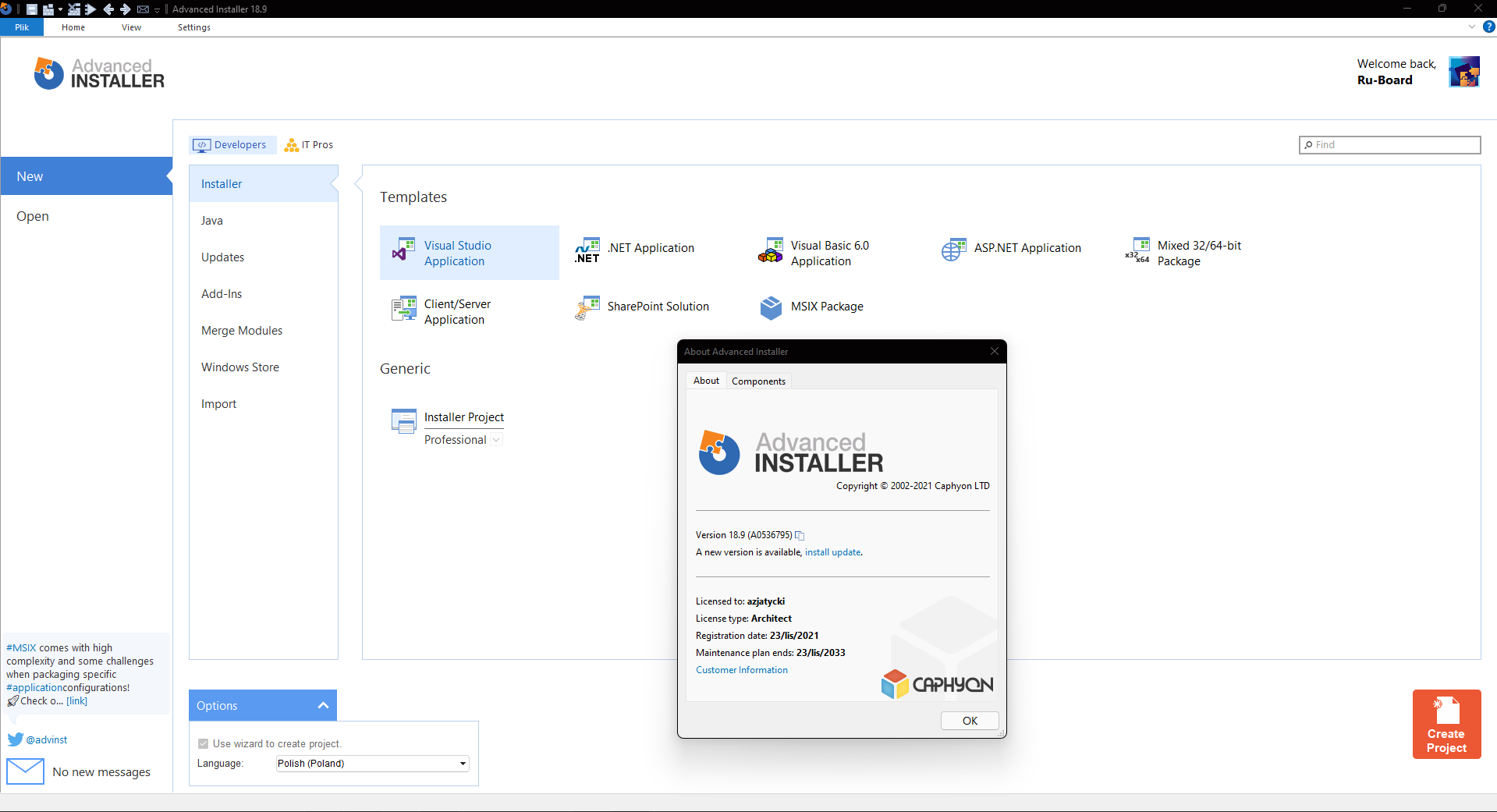
Task: Select the .NET Application template icon
Action: 587,250
